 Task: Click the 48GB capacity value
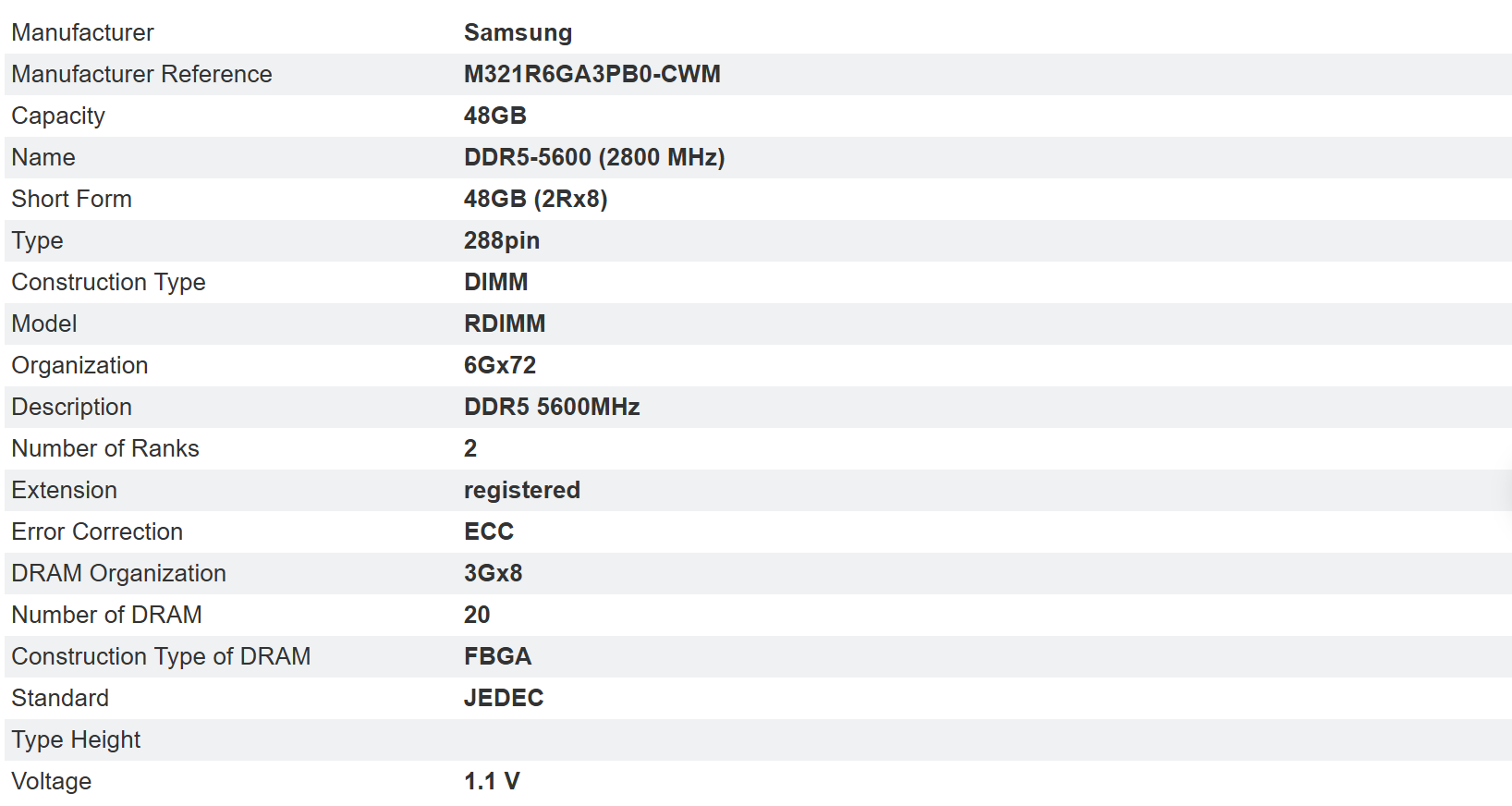tap(494, 116)
